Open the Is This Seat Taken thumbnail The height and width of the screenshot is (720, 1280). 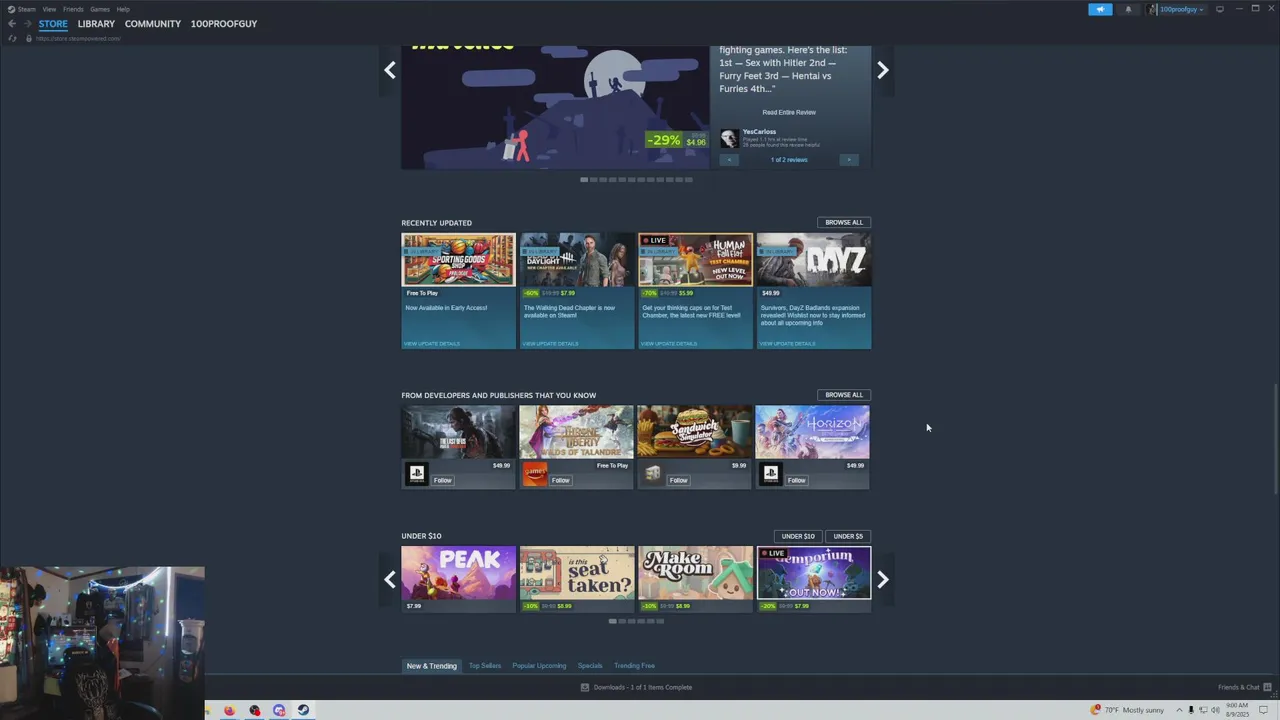(x=577, y=573)
